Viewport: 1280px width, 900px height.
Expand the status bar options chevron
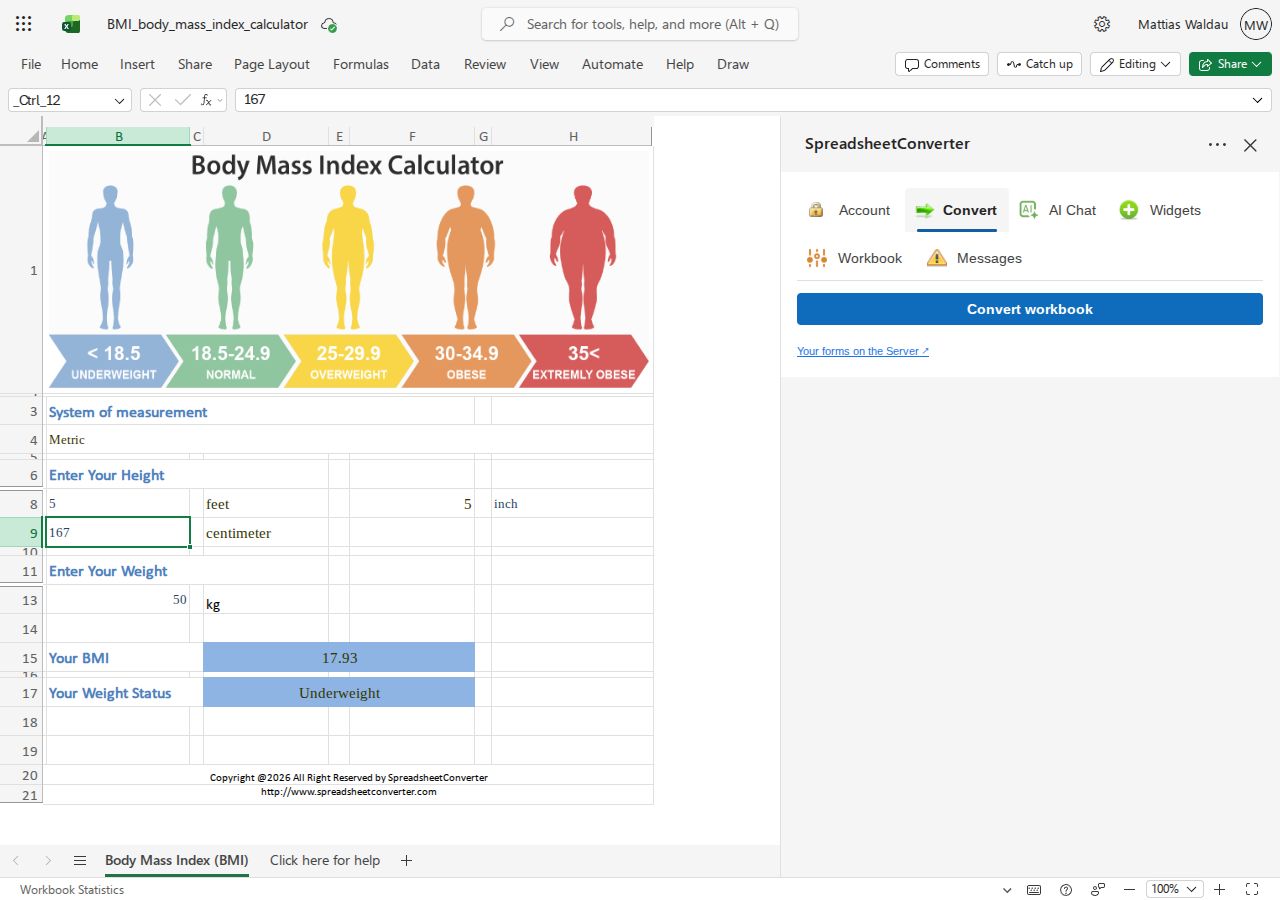1007,889
